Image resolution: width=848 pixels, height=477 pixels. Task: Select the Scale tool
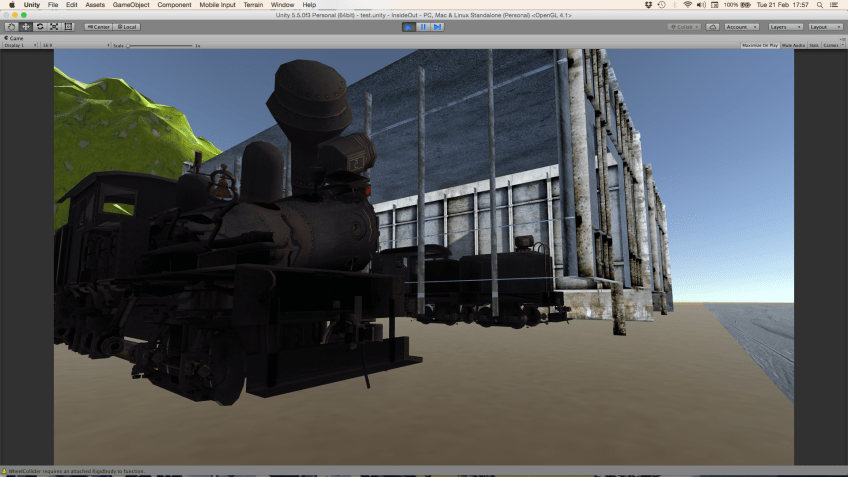(x=53, y=27)
